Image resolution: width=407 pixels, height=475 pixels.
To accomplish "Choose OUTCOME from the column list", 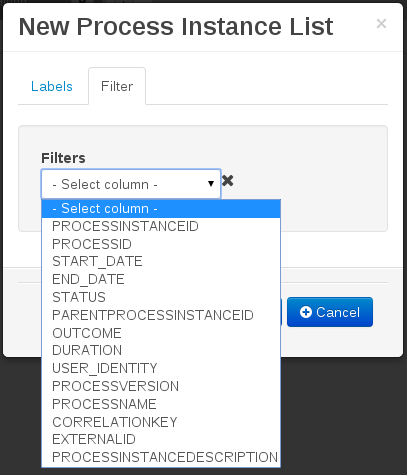I will tap(161, 333).
